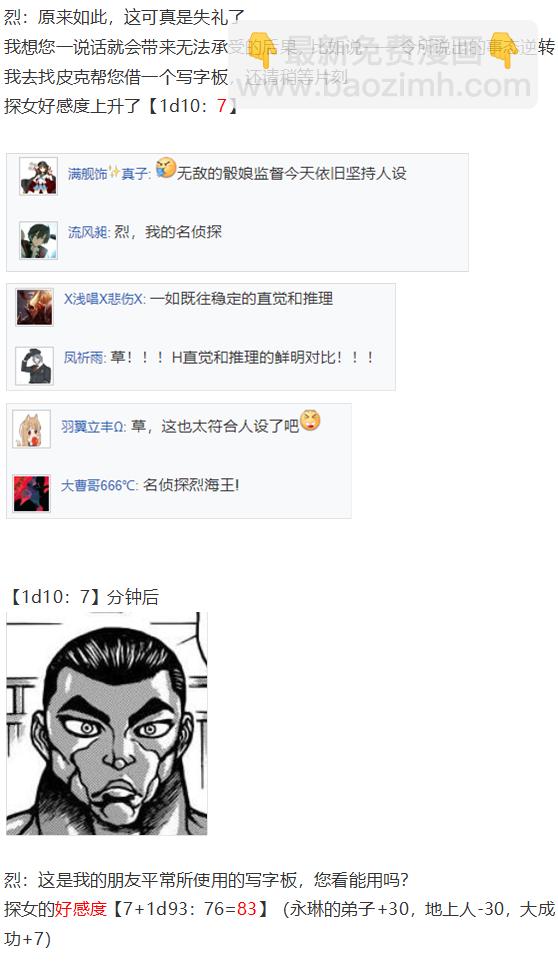Click right pointing-down hand emoji in watermark

pyautogui.click(x=505, y=49)
